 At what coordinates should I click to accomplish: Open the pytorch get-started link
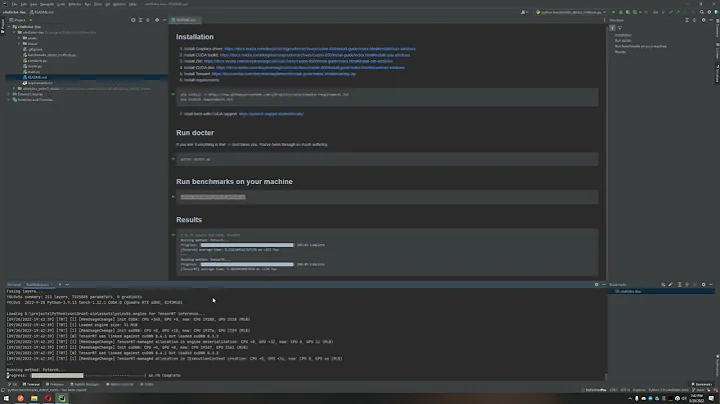pyautogui.click(x=271, y=114)
